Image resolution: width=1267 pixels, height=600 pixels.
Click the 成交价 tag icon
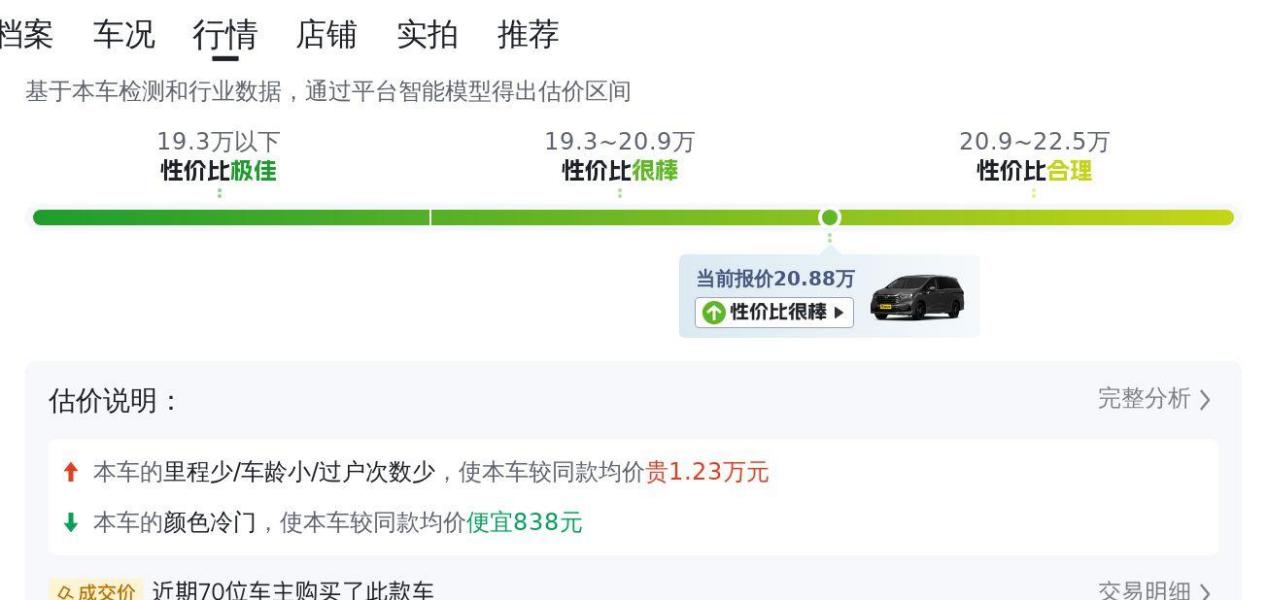96,591
